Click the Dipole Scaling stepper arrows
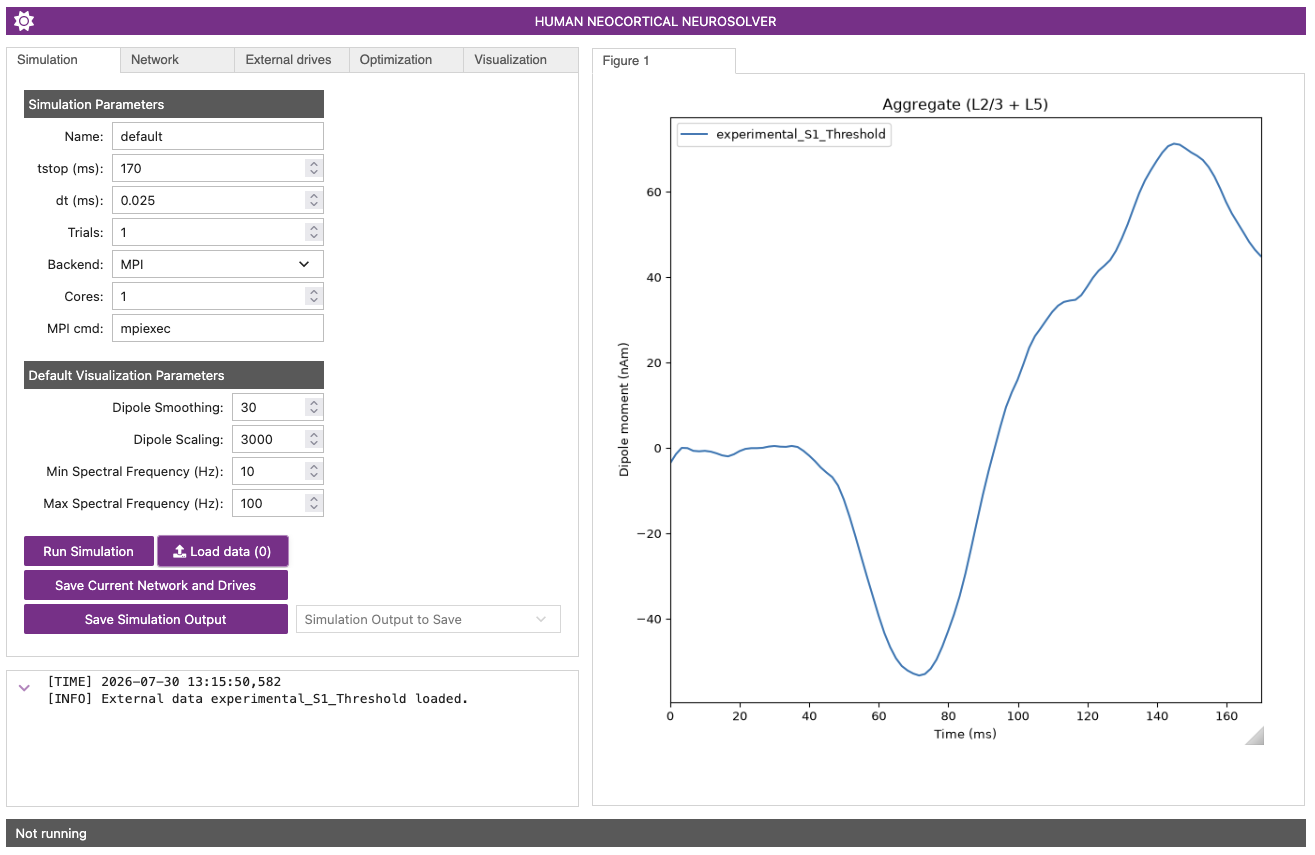Viewport: 1315px width, 855px height. pyautogui.click(x=314, y=439)
